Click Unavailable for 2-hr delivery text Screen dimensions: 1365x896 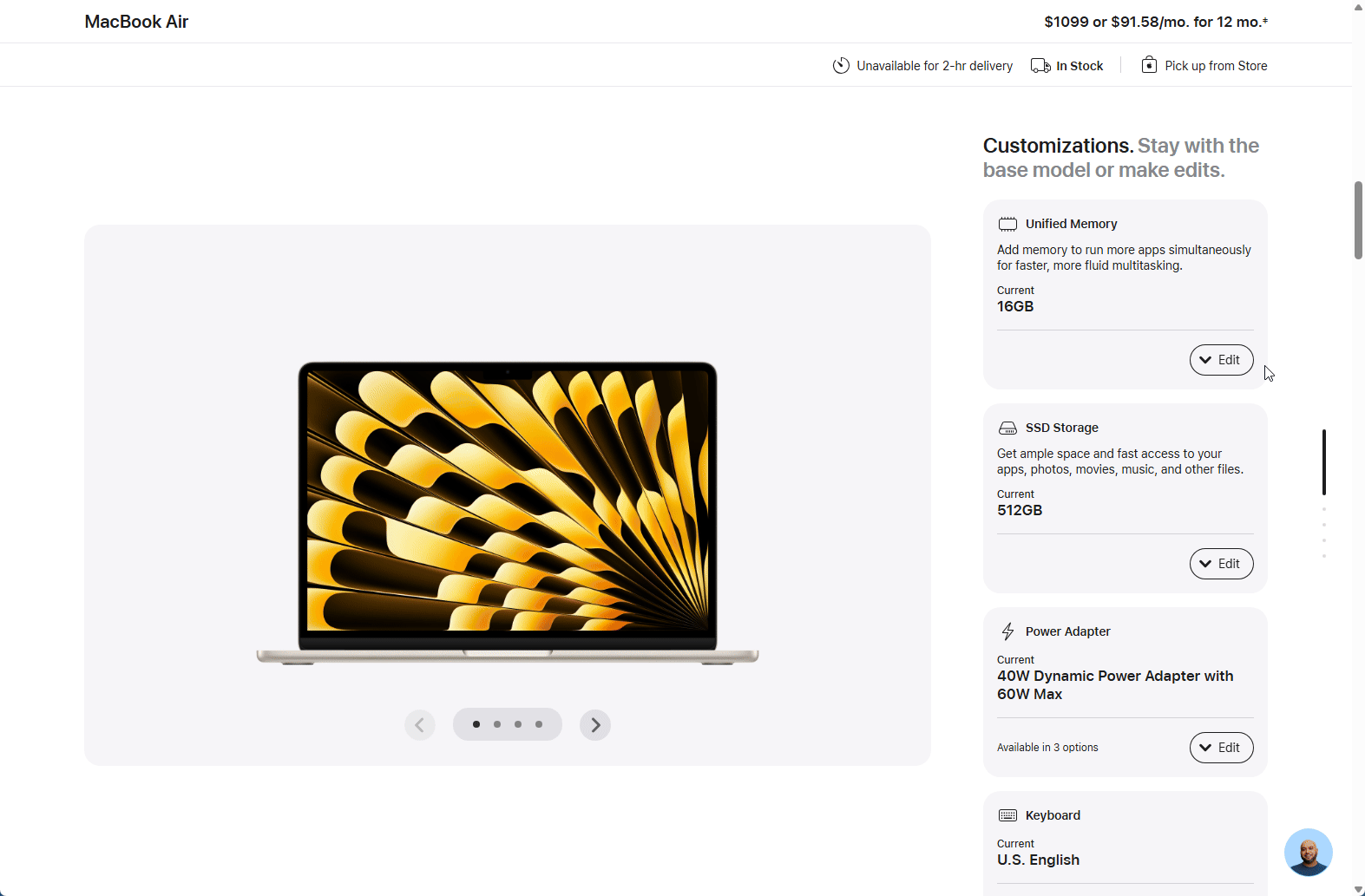(935, 66)
